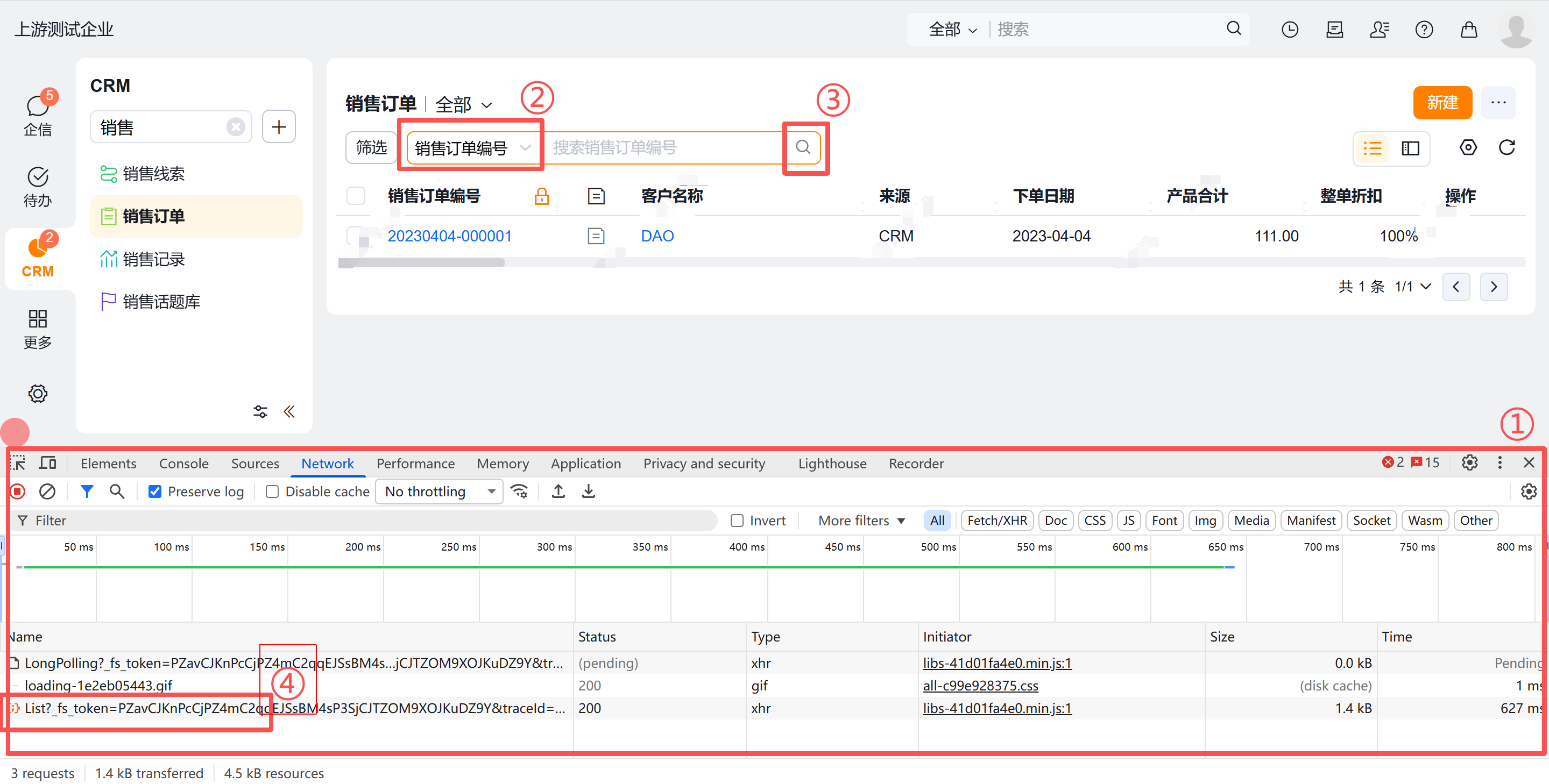Open network conditions panel
The width and height of the screenshot is (1549, 784).
point(520,491)
